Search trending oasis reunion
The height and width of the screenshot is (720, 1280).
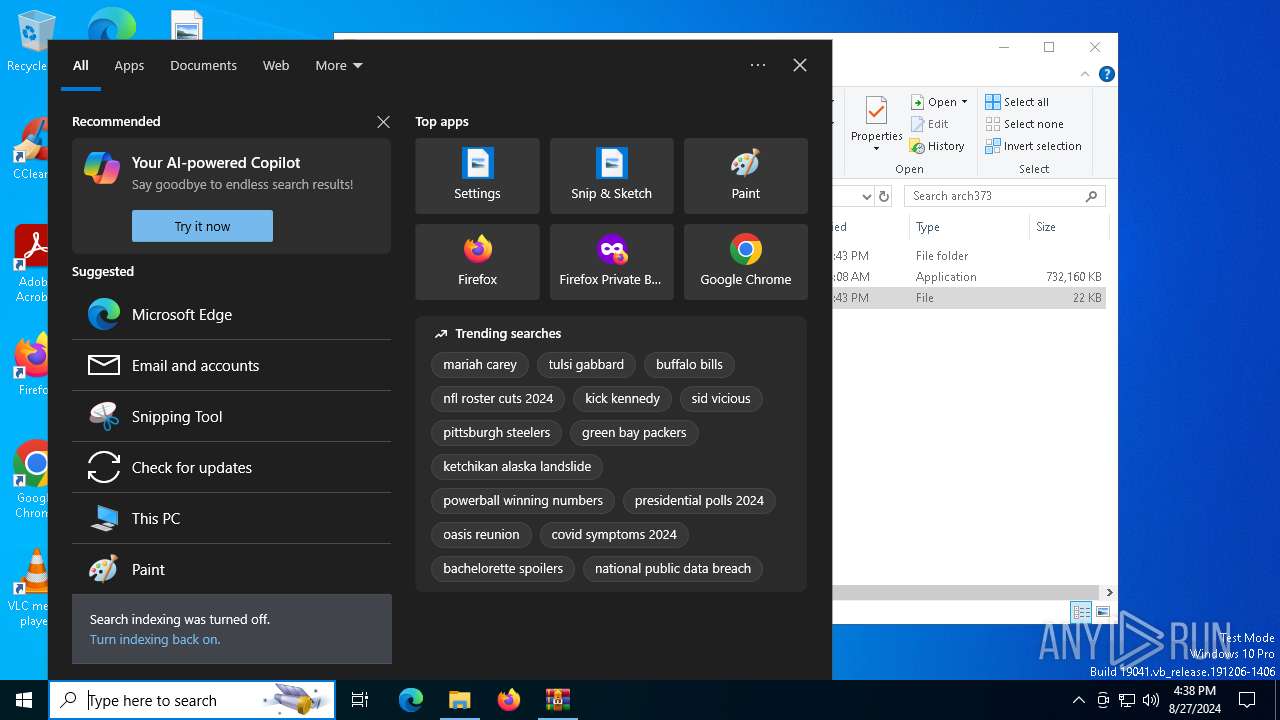click(x=481, y=535)
